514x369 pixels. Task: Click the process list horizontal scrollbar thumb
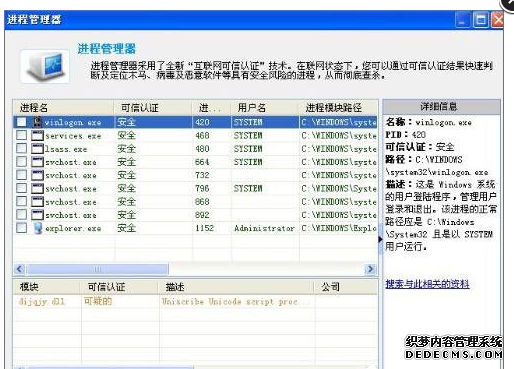(x=97, y=269)
